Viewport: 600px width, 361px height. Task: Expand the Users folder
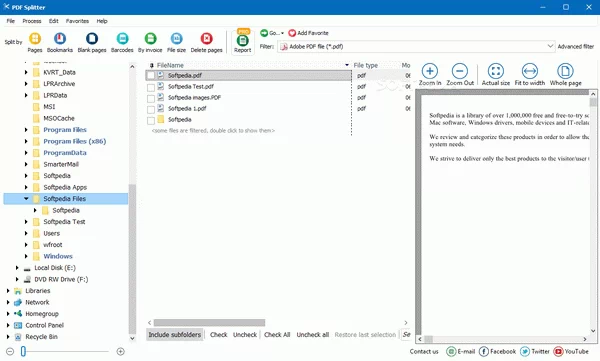click(x=26, y=233)
